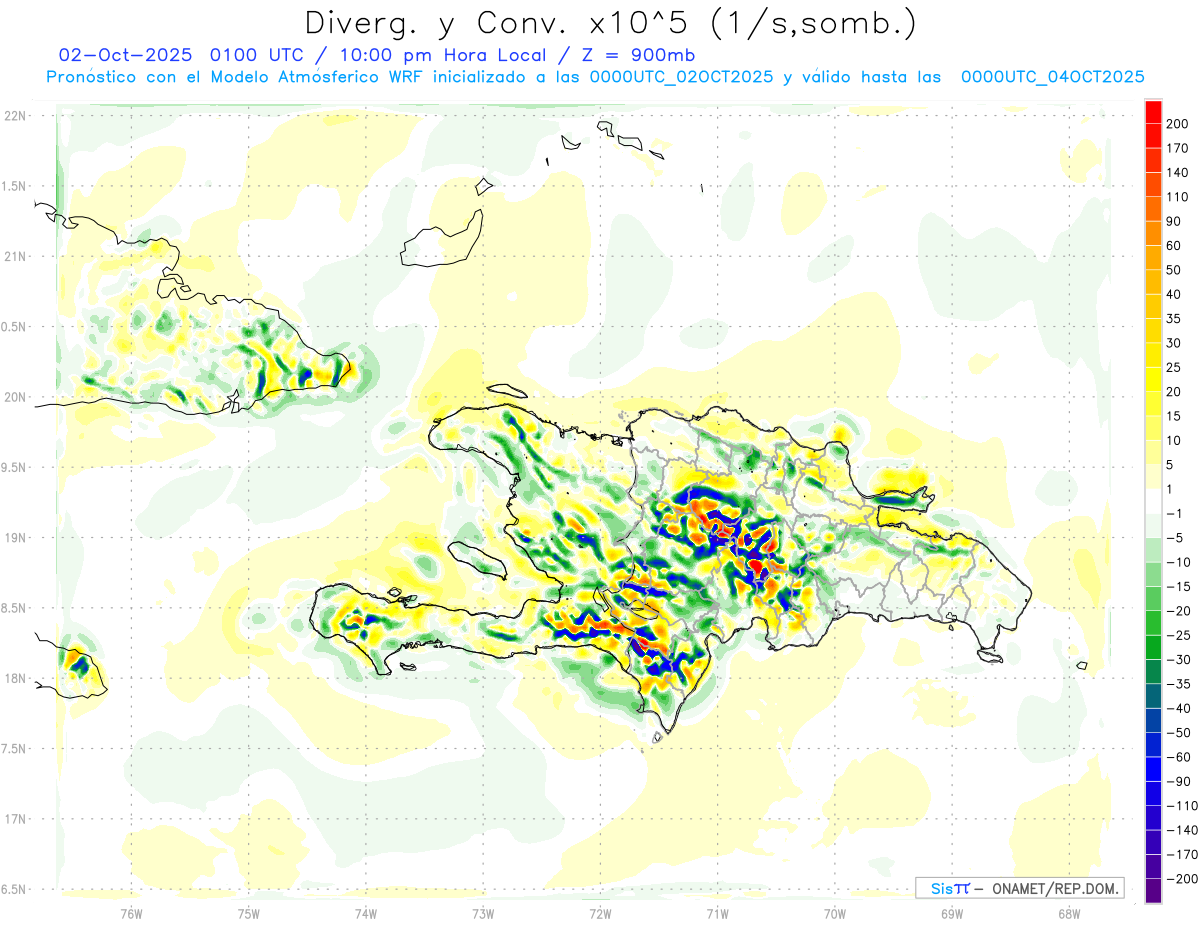Click longitude label '75W'
1200x927 pixels.
(x=248, y=912)
